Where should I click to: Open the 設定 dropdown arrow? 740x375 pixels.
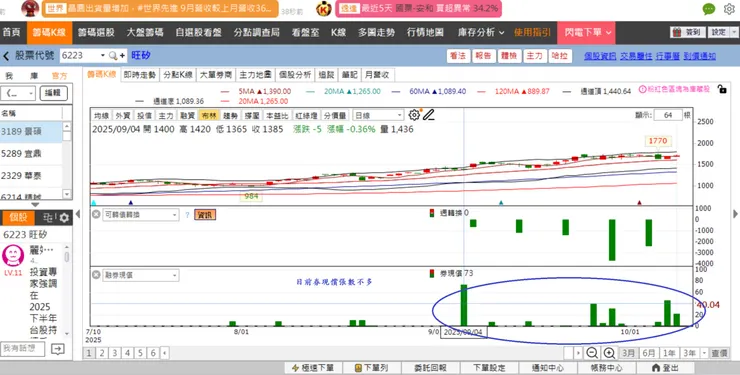735,32
